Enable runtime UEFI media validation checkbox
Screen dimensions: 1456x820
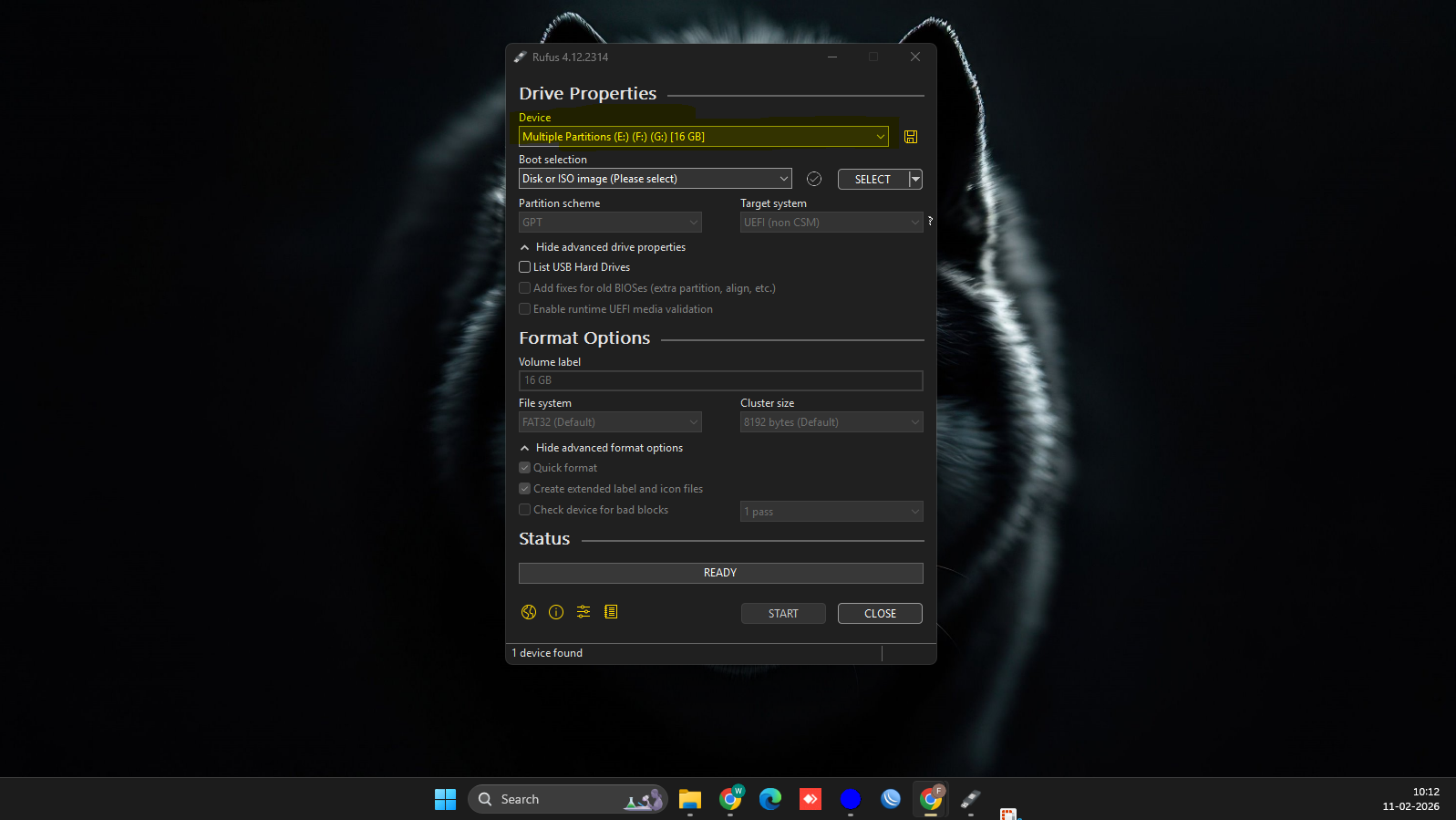(x=525, y=309)
